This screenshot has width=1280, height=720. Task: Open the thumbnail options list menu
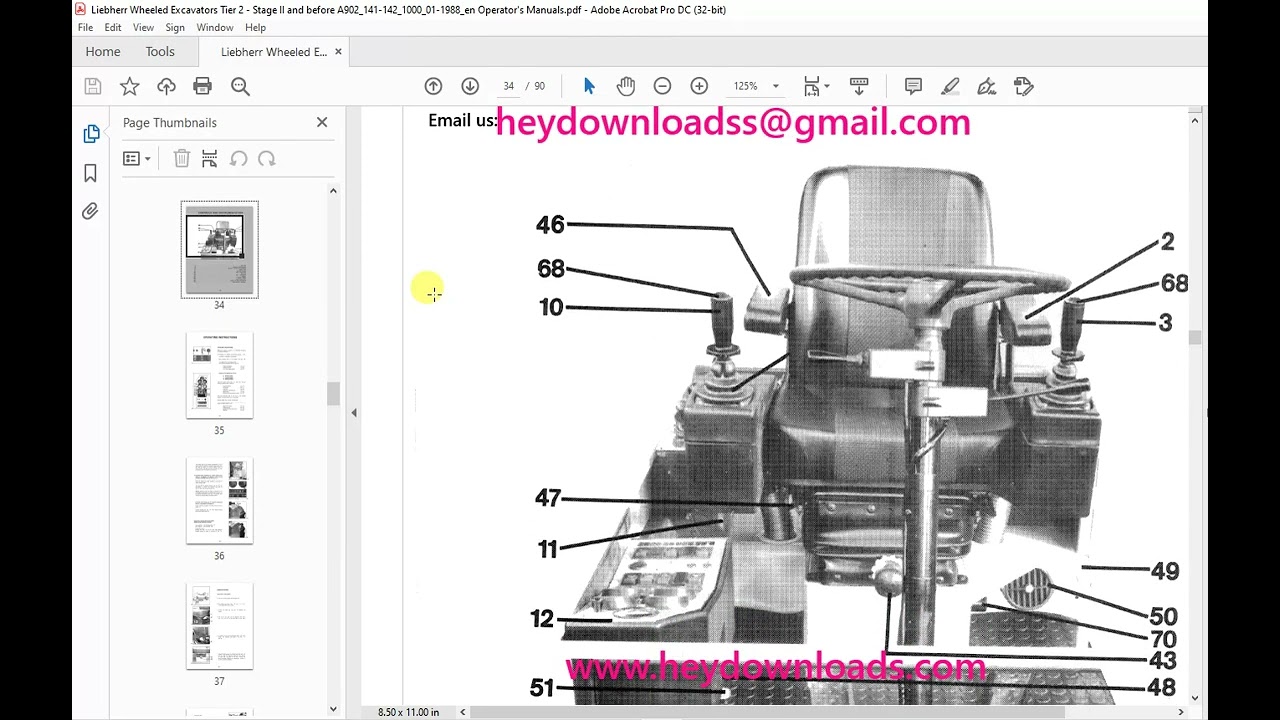click(x=136, y=158)
